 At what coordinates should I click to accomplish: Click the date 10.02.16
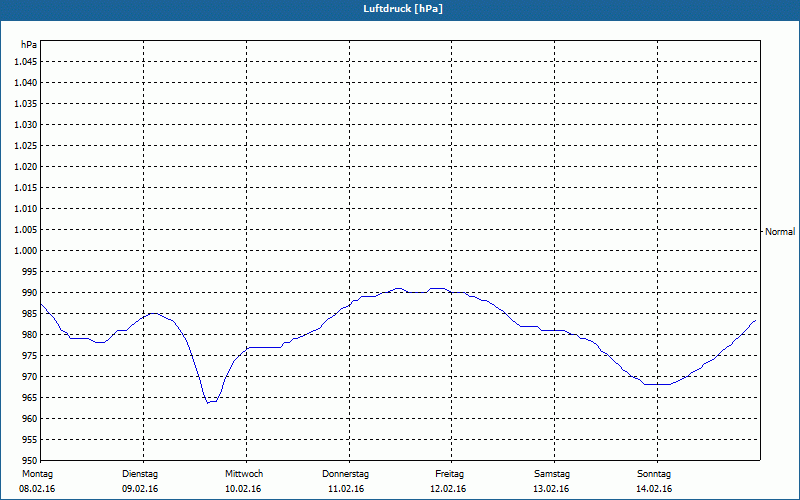pyautogui.click(x=243, y=489)
